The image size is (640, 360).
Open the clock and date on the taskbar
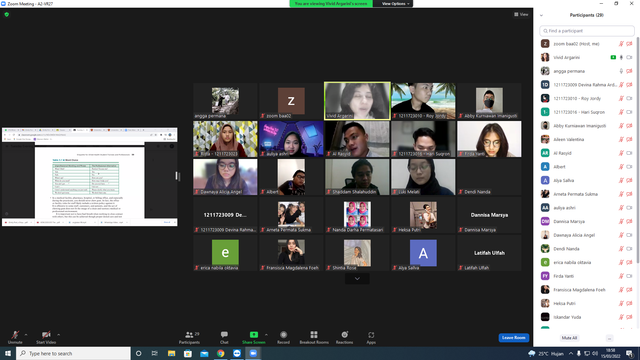(611, 353)
